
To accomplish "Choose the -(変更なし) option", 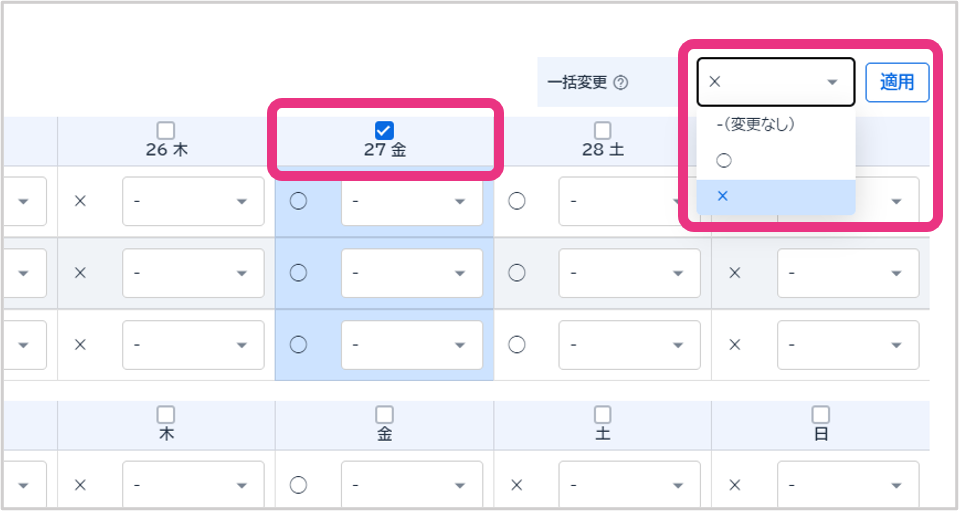I will point(756,124).
